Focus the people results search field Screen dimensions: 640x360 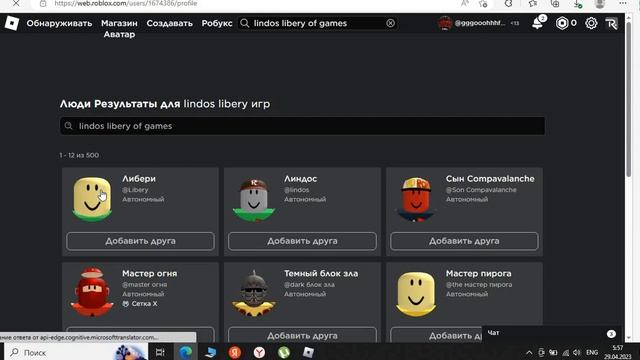tap(302, 126)
